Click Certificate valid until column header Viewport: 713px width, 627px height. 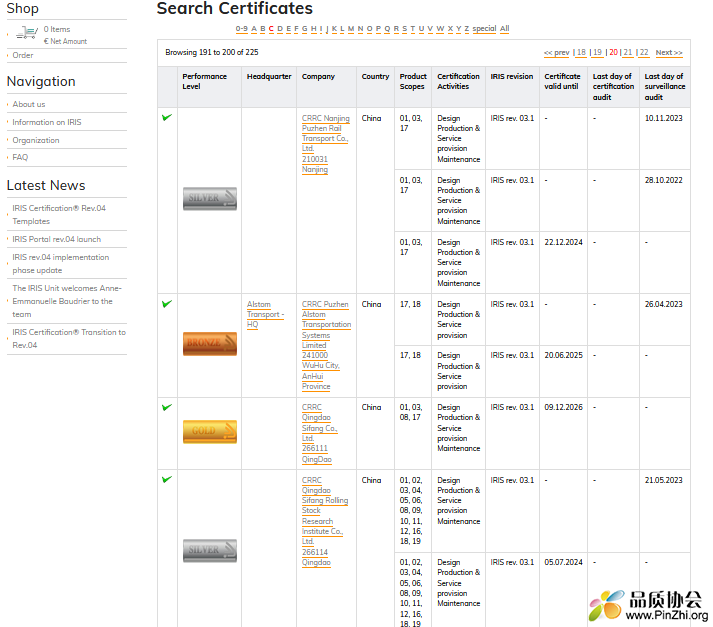tap(562, 81)
